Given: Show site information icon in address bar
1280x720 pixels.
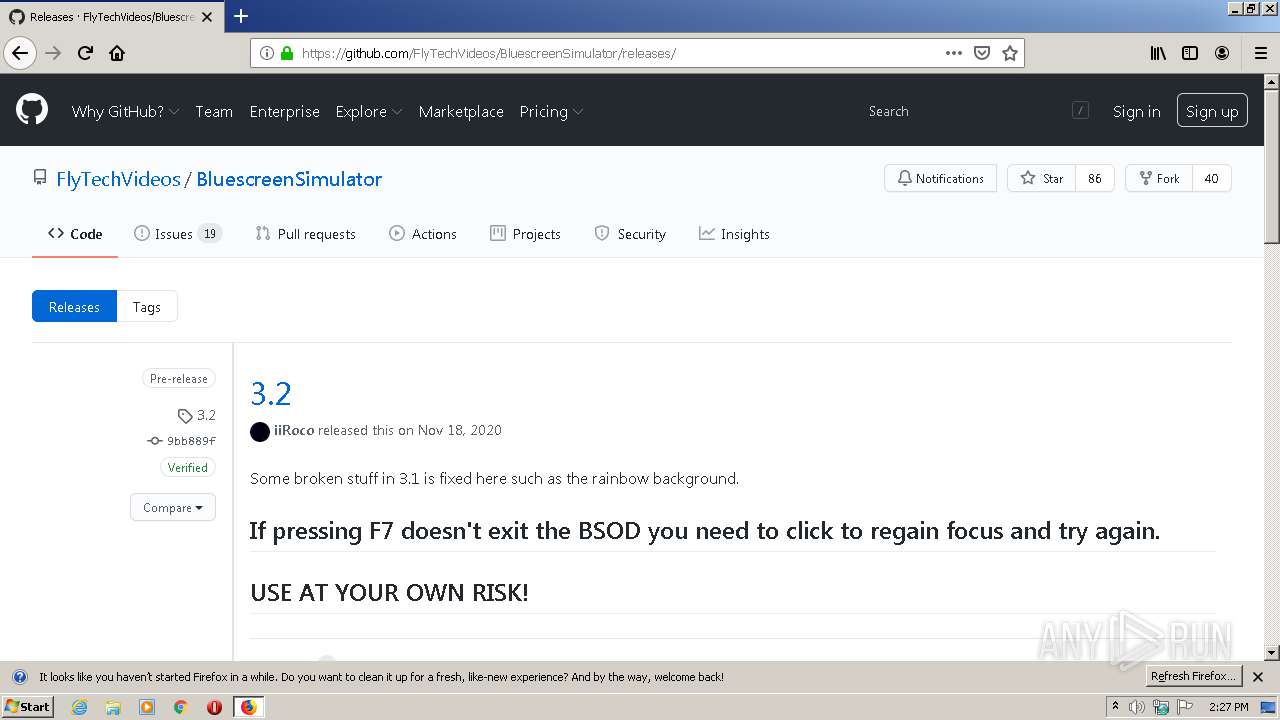Looking at the screenshot, I should click(x=267, y=53).
